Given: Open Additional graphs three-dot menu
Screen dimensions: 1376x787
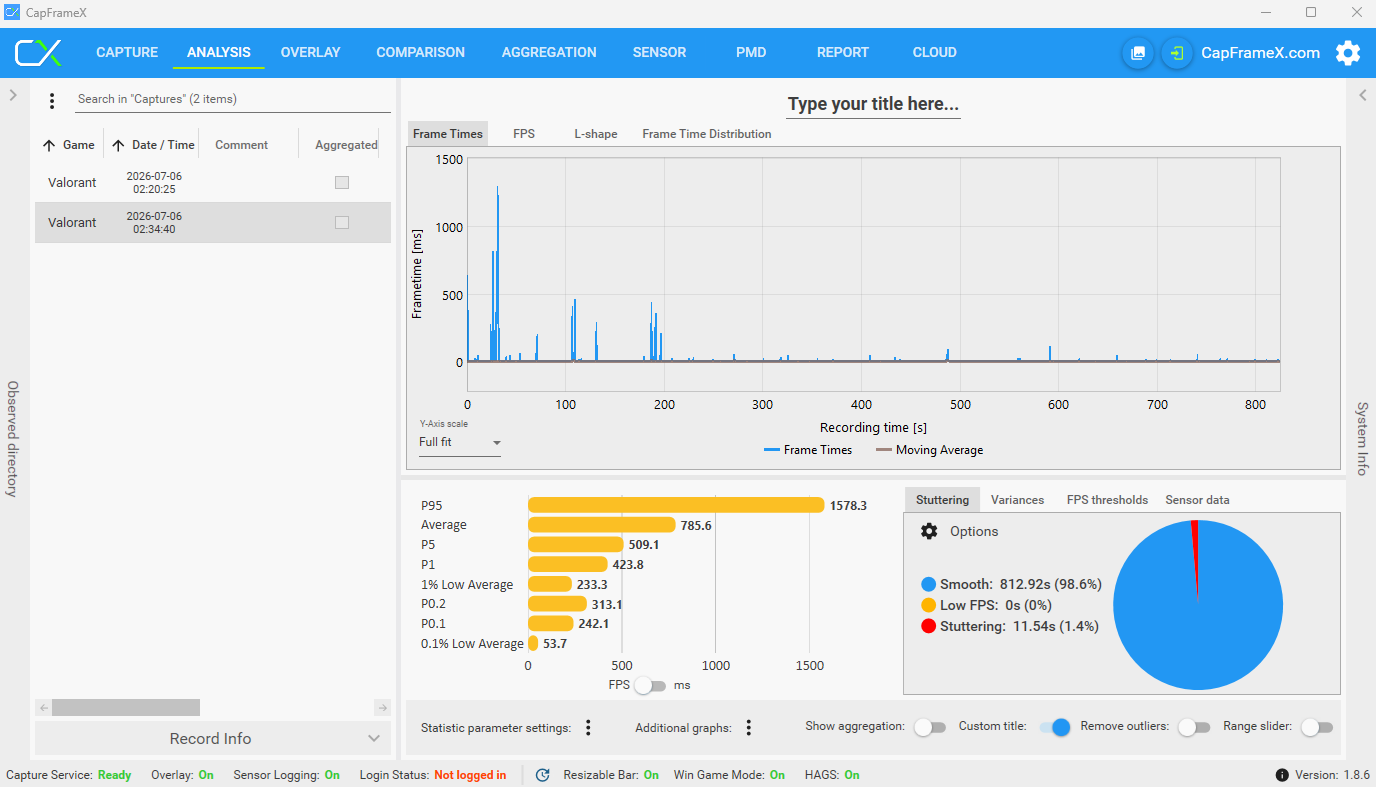Looking at the screenshot, I should click(x=748, y=728).
